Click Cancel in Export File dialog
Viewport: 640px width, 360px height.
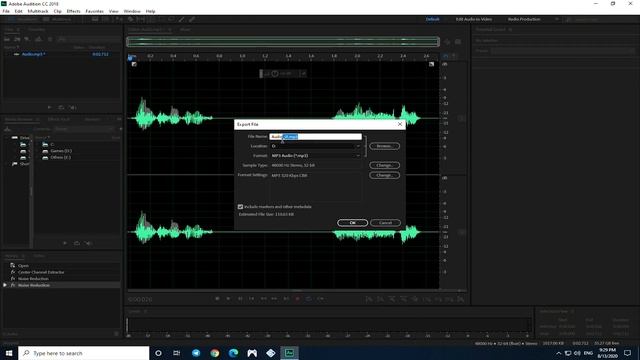point(385,223)
